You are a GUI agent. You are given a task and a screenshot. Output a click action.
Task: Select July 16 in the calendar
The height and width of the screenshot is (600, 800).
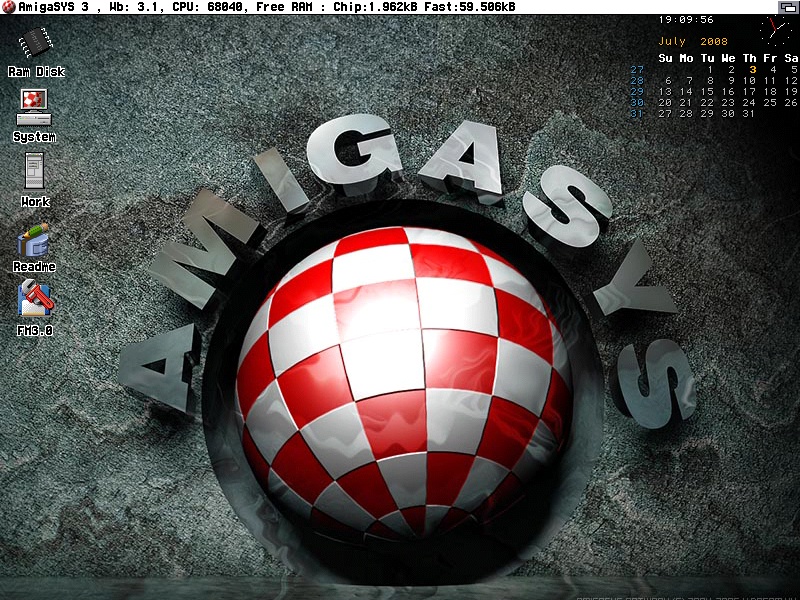[x=728, y=92]
